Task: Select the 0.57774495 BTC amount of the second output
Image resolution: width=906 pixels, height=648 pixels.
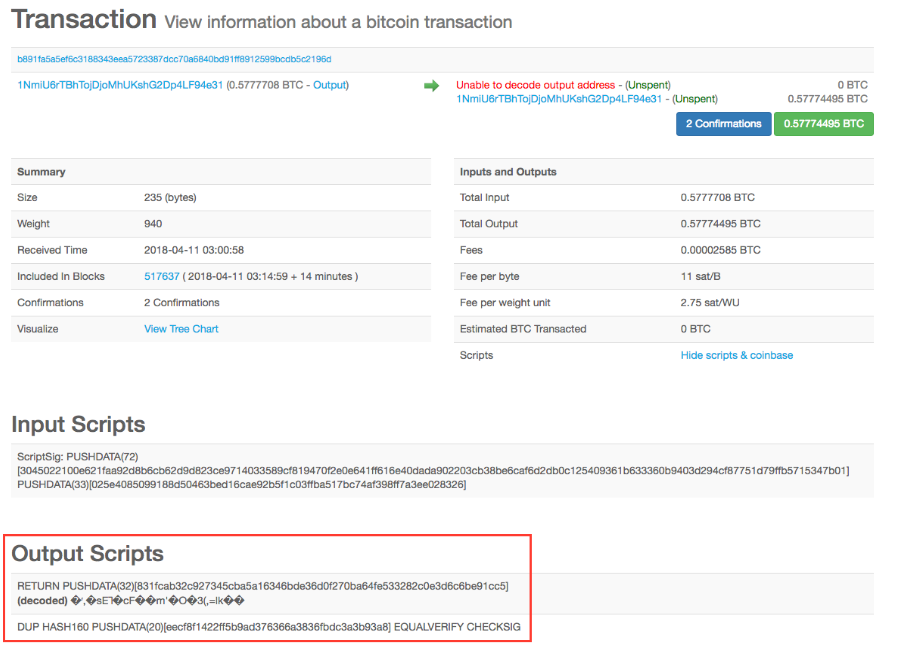Action: 827,99
